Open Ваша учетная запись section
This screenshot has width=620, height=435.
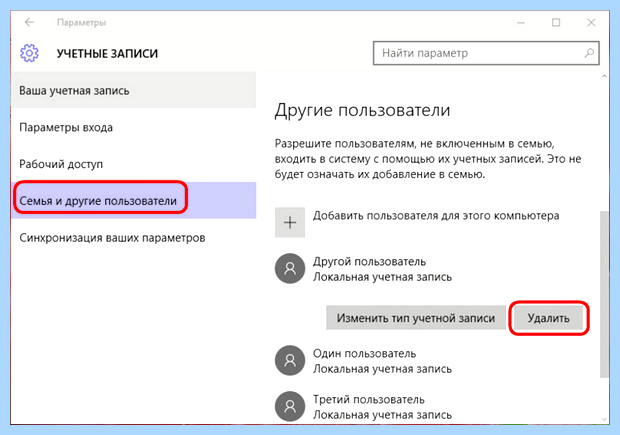[x=134, y=91]
